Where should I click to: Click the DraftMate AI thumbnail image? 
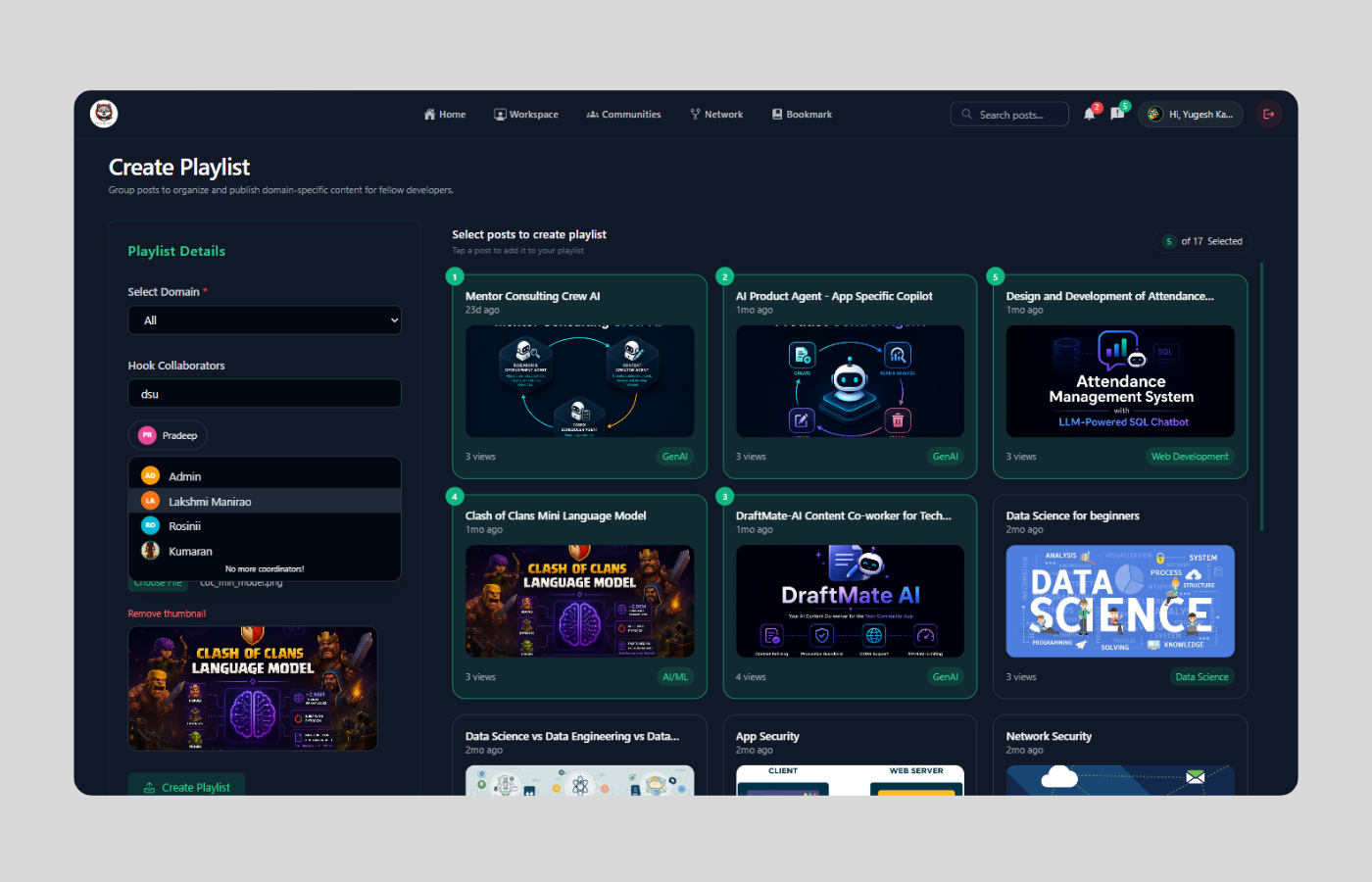point(850,602)
